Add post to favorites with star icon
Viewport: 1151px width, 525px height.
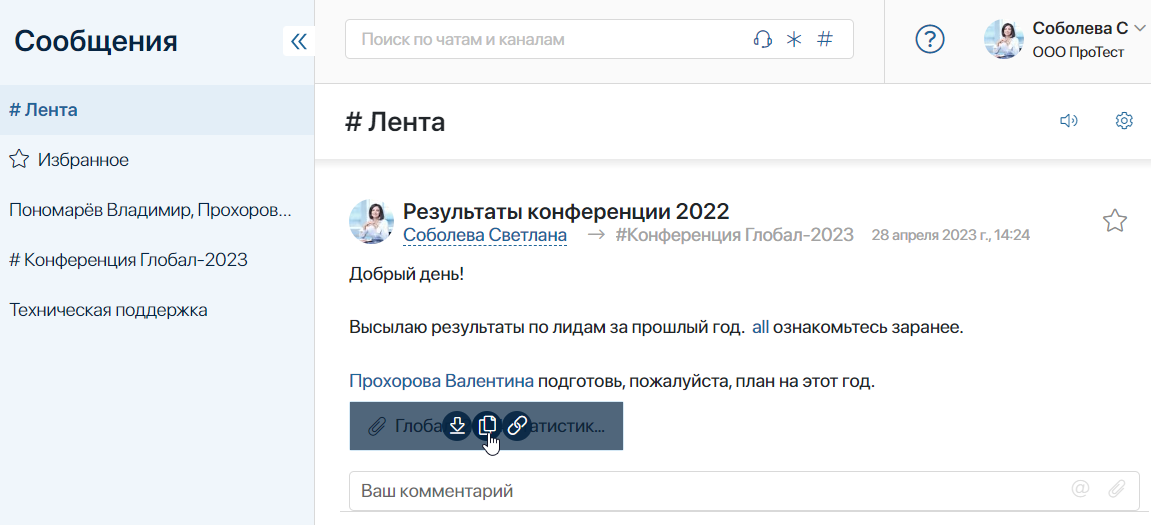[x=1115, y=221]
